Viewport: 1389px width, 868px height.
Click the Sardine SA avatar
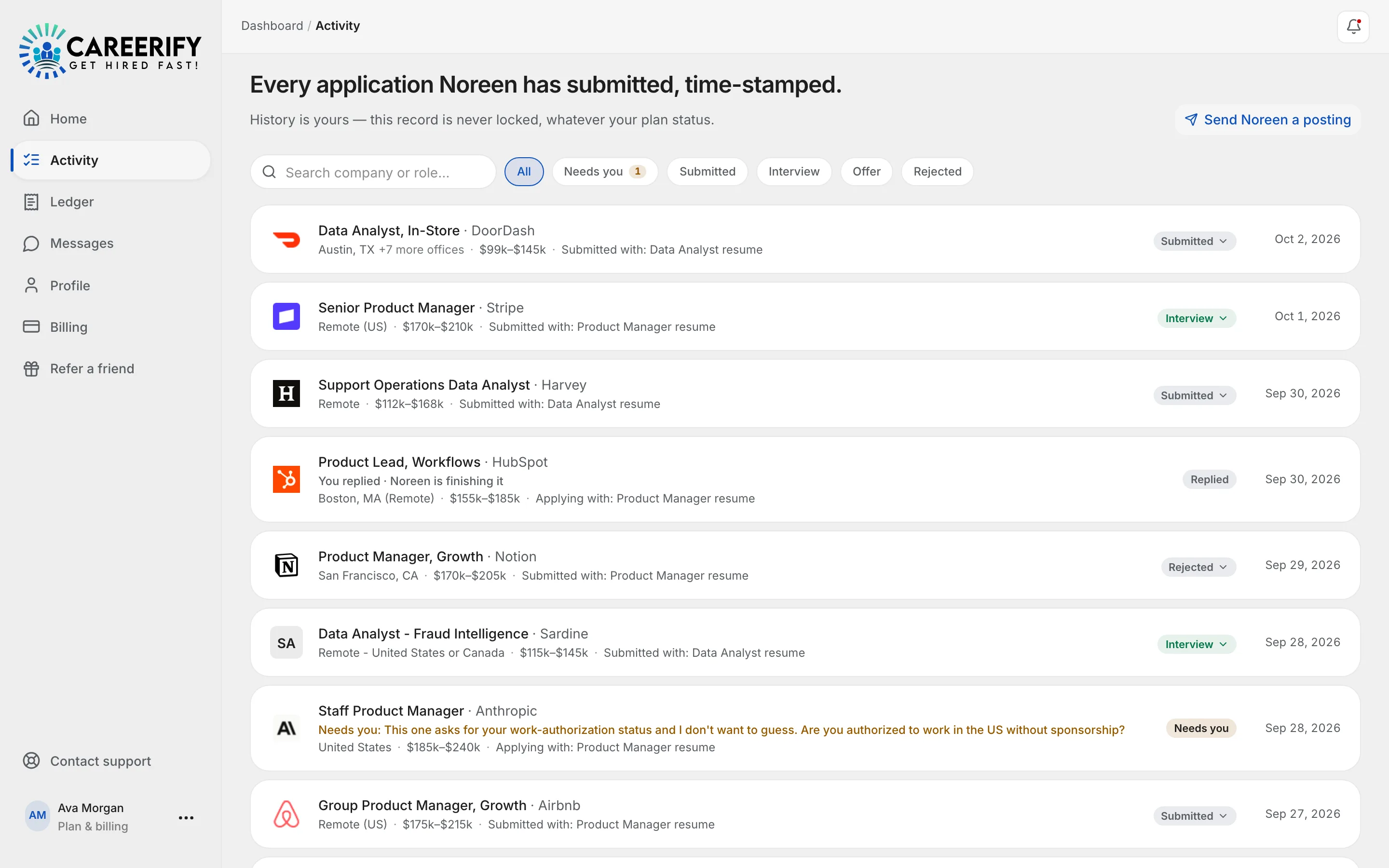coord(286,642)
